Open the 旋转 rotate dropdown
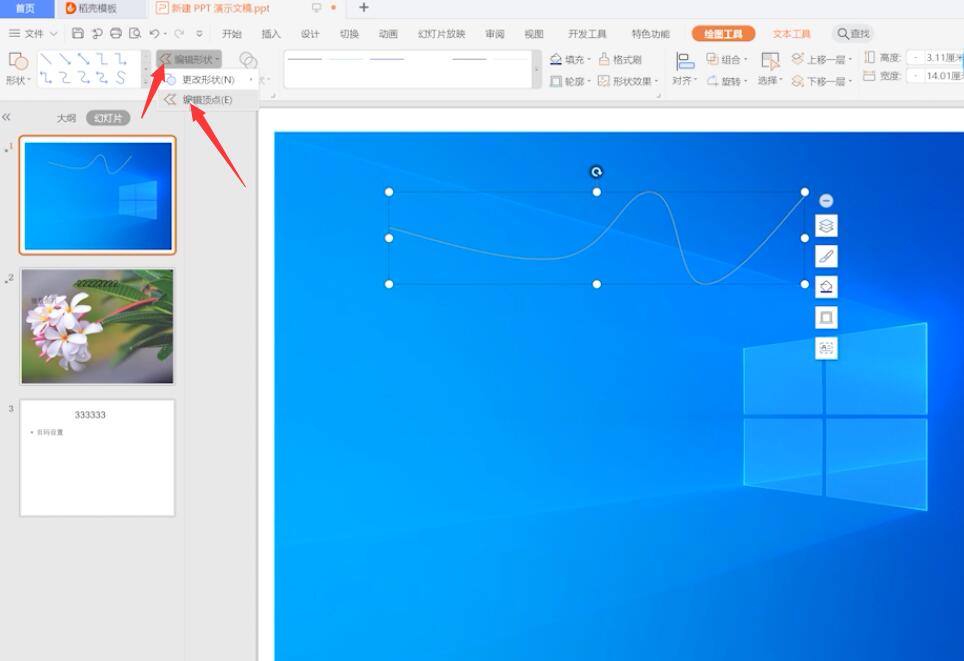 (727, 81)
